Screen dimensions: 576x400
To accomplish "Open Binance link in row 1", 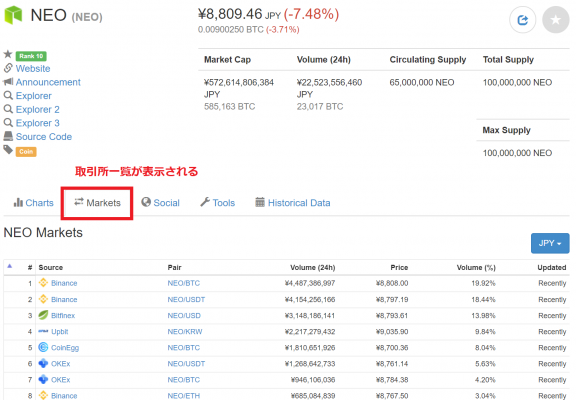I will [x=64, y=283].
